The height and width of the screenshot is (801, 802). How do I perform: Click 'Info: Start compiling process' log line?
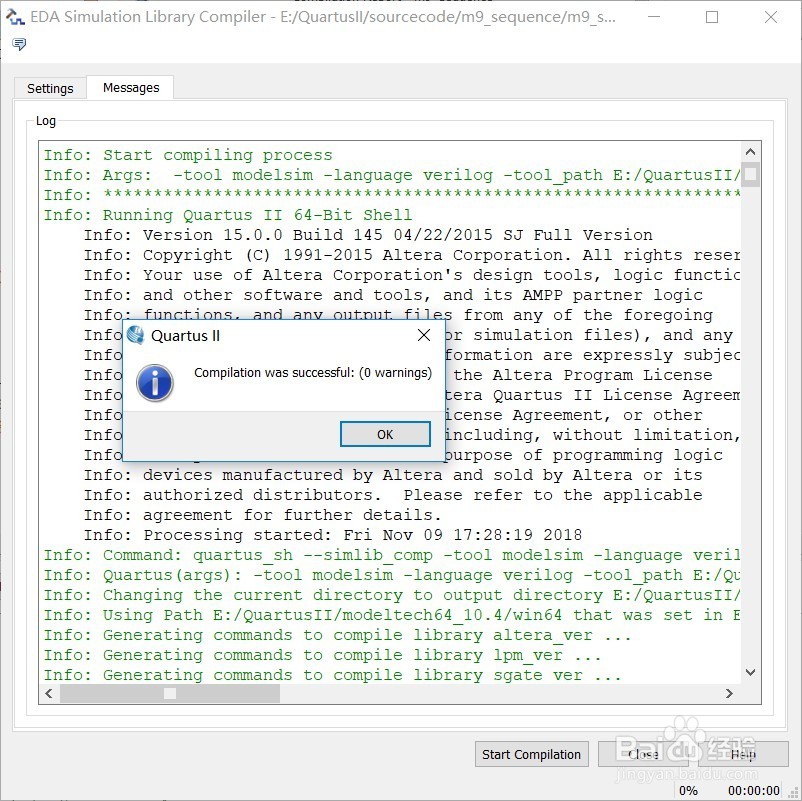pyautogui.click(x=188, y=155)
